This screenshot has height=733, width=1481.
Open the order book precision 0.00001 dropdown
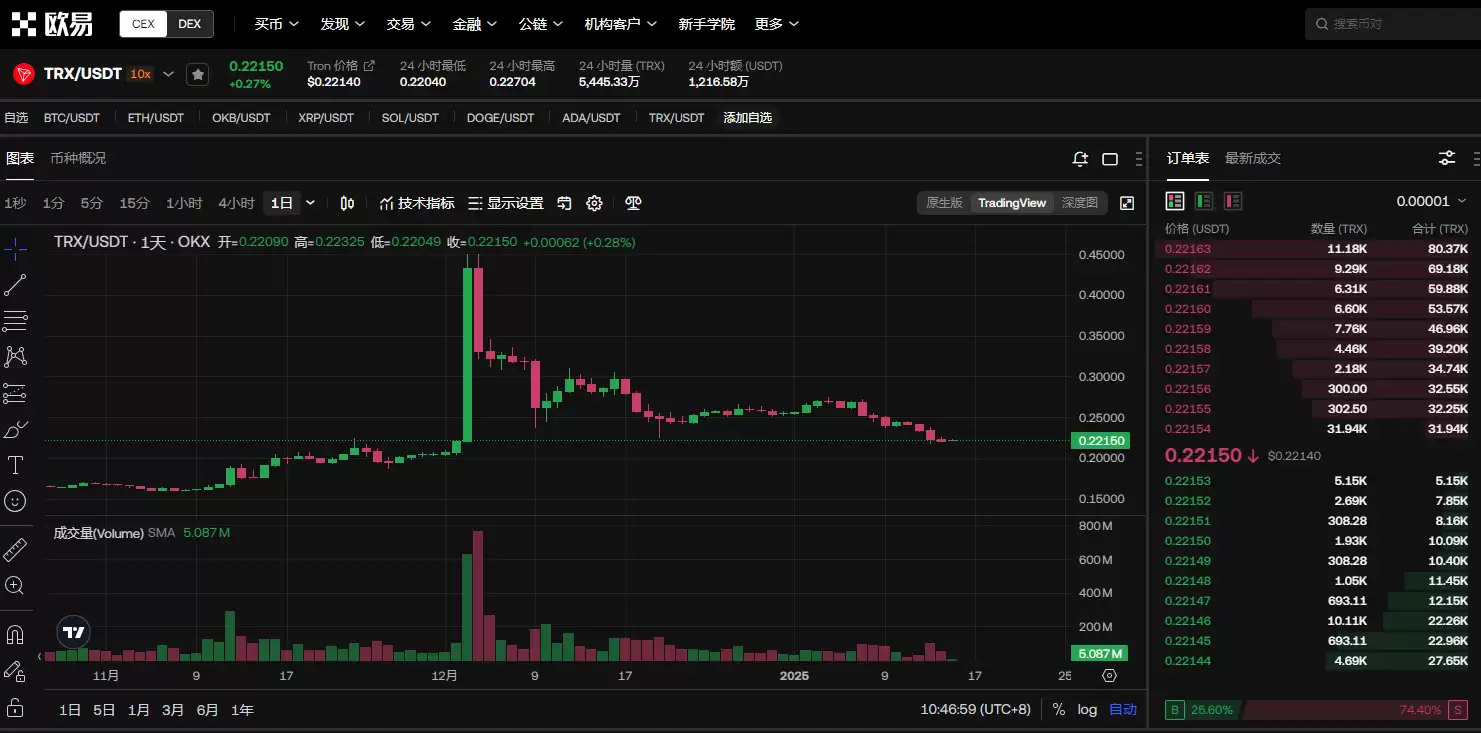pyautogui.click(x=1431, y=201)
